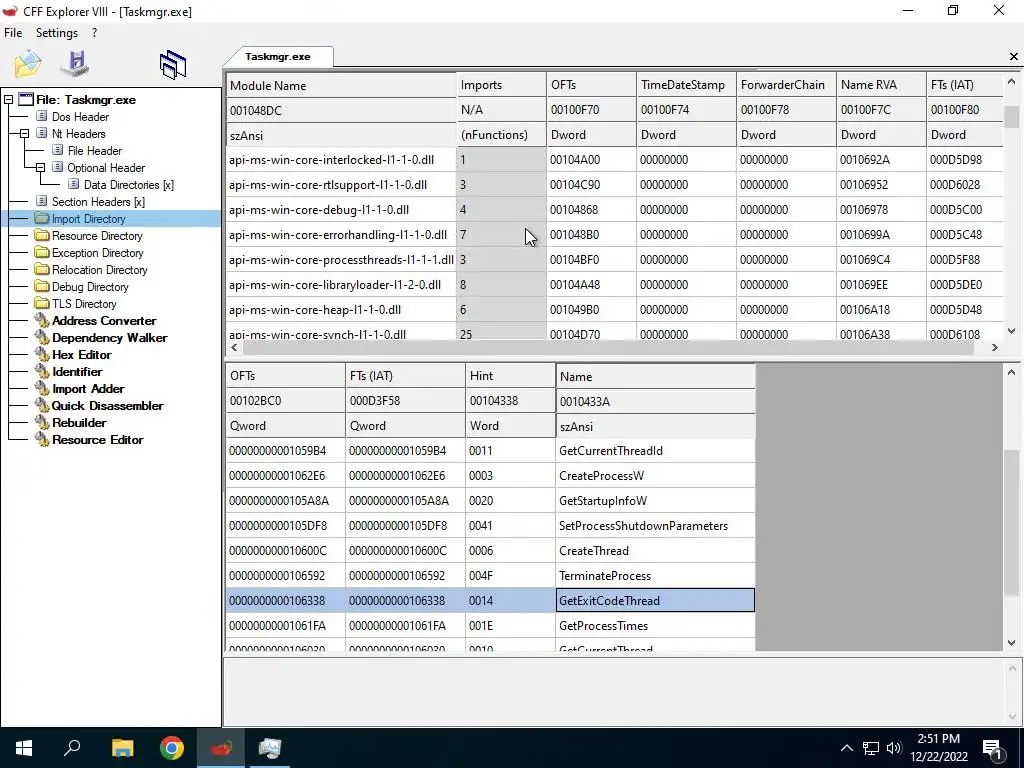The width and height of the screenshot is (1024, 768).
Task: Select api-ms-win-core-rtlsupport-l1-1-0.dll module row
Action: pos(614,184)
